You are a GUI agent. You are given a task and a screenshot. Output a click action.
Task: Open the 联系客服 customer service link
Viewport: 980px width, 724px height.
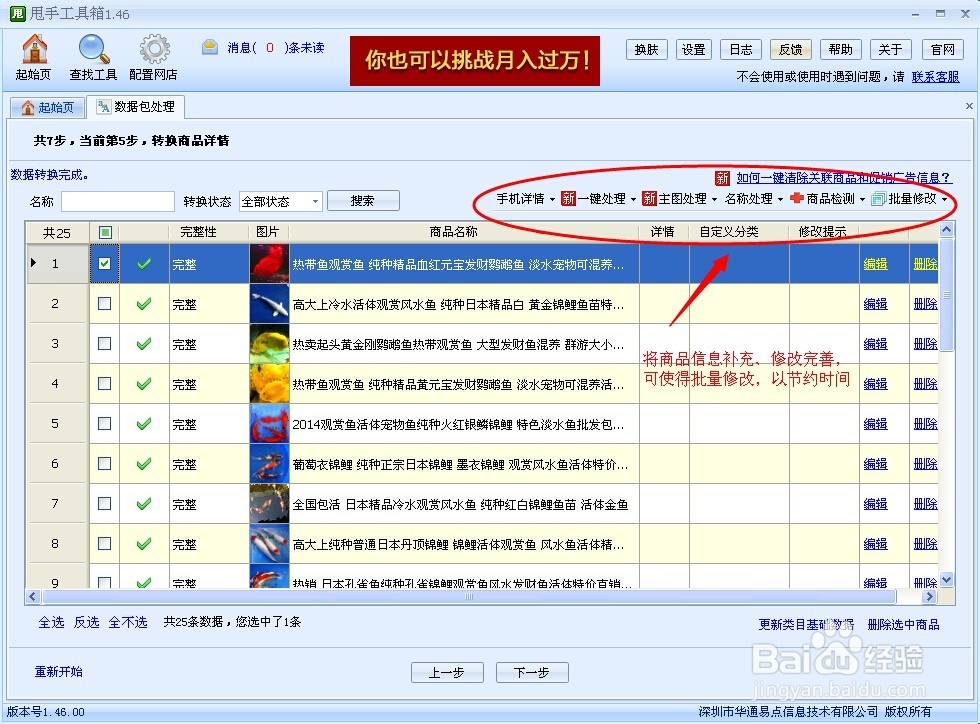pos(934,75)
